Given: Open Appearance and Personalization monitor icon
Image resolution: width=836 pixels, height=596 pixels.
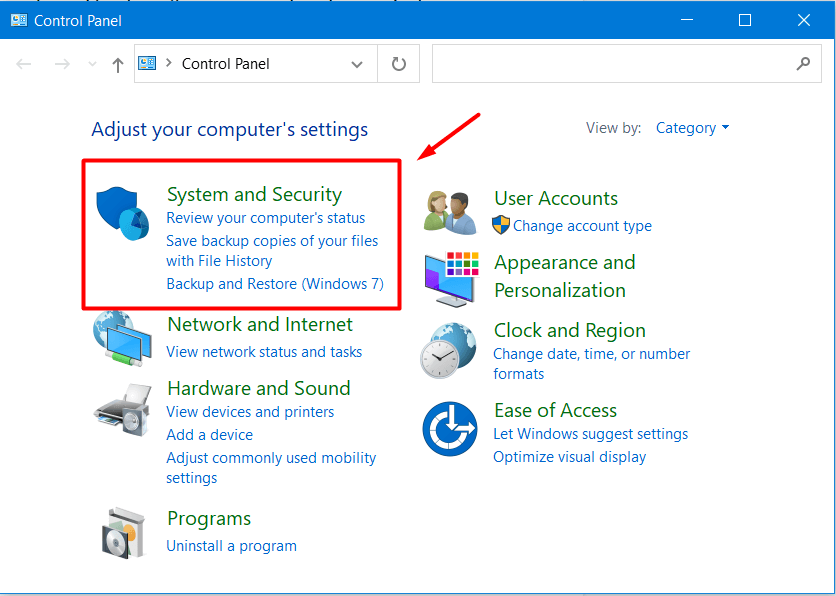Looking at the screenshot, I should (451, 279).
